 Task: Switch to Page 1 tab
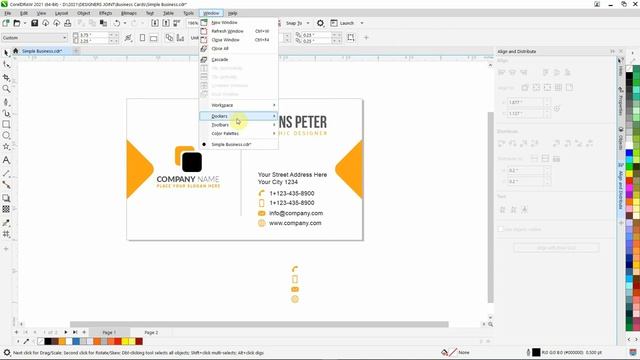(109, 332)
